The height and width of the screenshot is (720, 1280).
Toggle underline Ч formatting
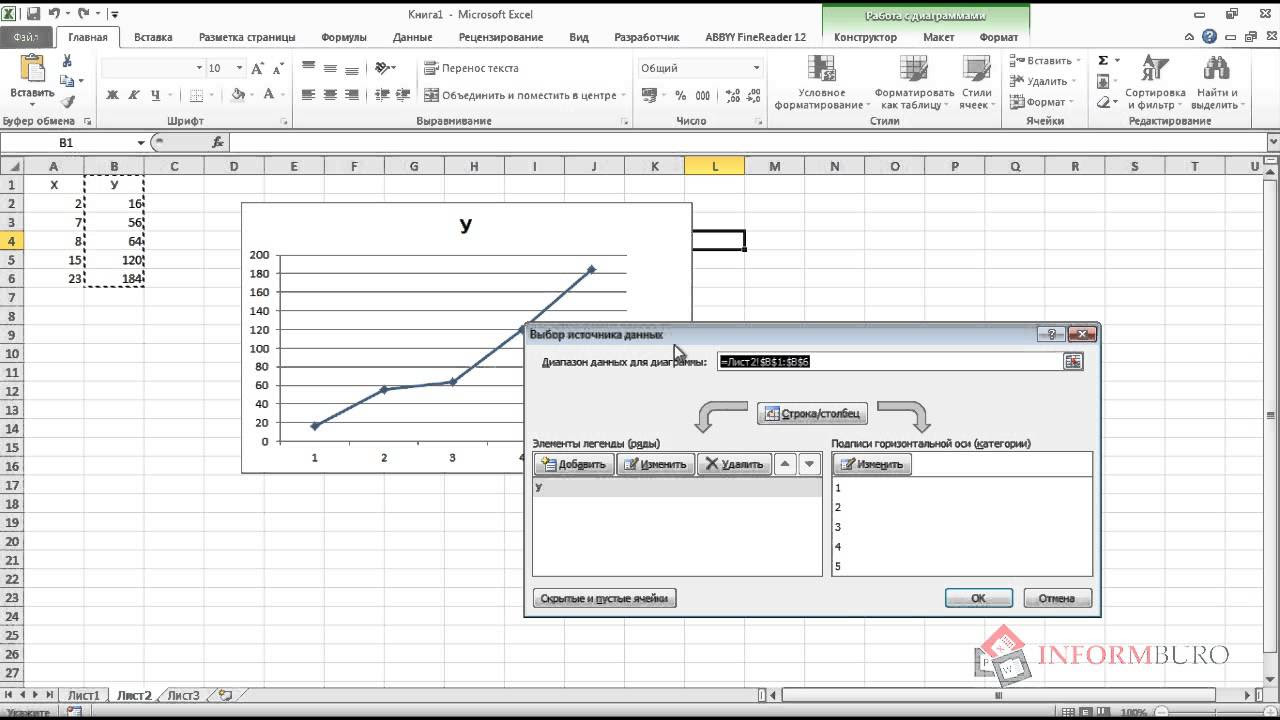[x=155, y=95]
